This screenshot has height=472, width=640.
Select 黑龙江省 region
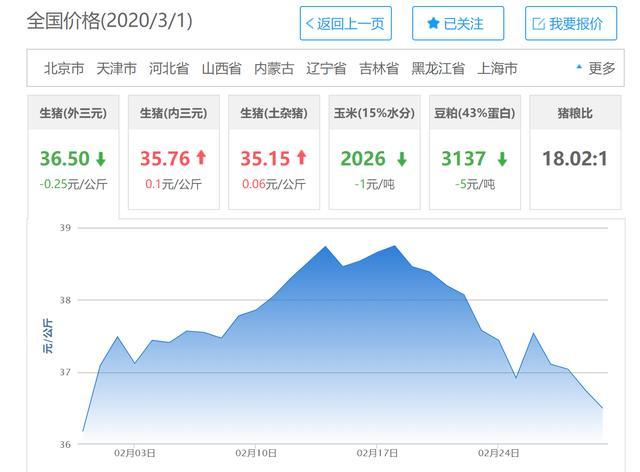click(x=438, y=68)
